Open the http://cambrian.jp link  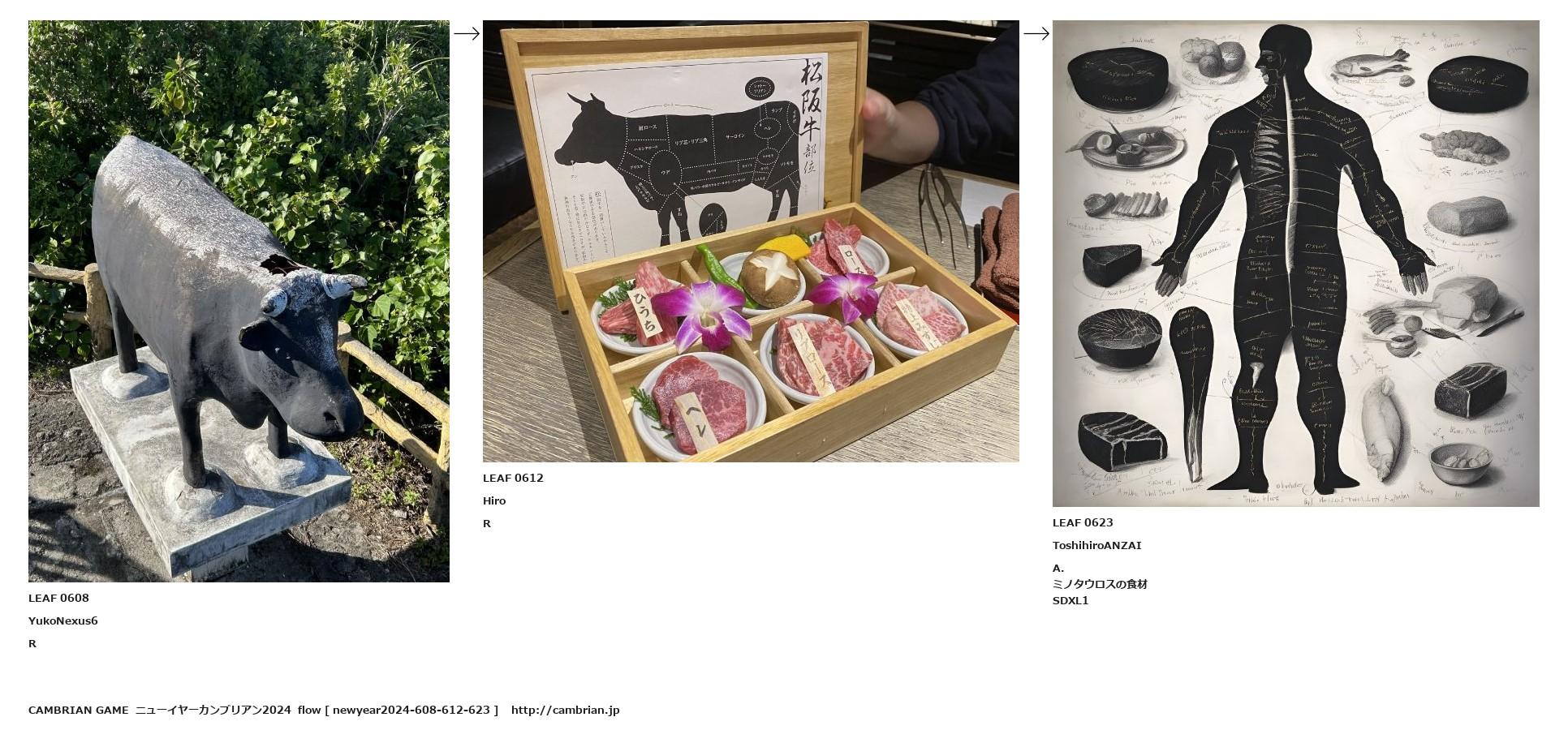[x=565, y=710]
